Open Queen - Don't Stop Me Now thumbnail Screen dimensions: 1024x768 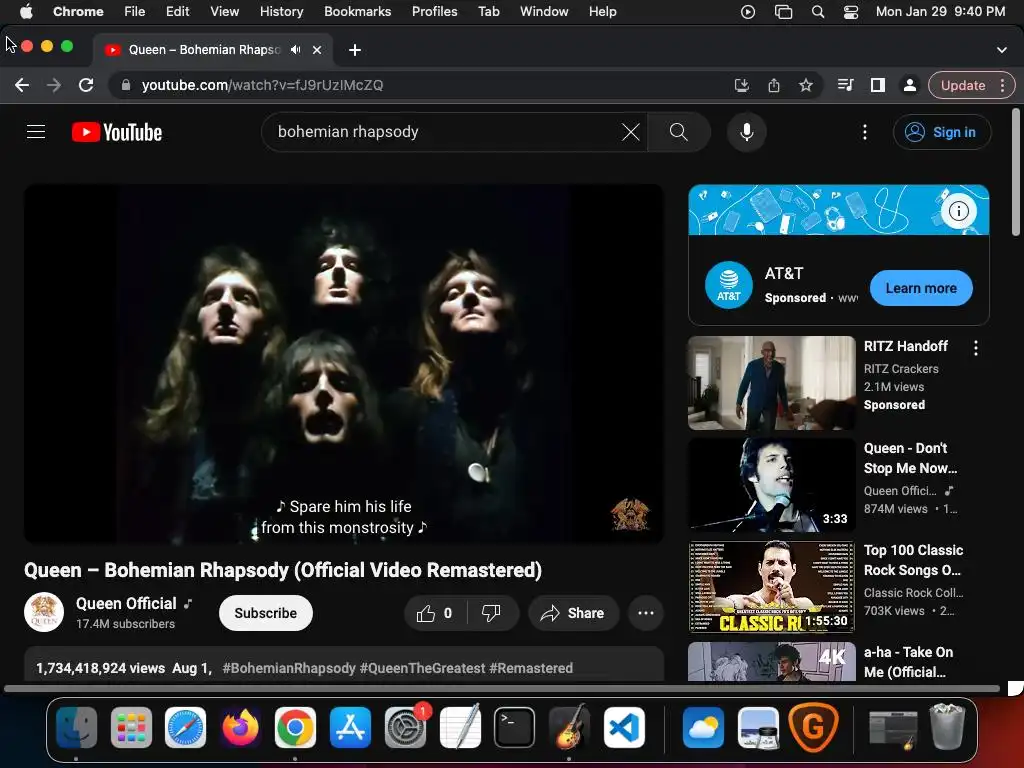tap(771, 485)
